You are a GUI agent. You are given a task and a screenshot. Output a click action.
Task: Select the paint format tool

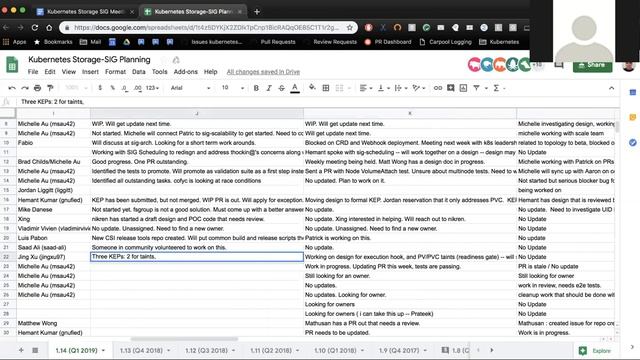[50, 88]
